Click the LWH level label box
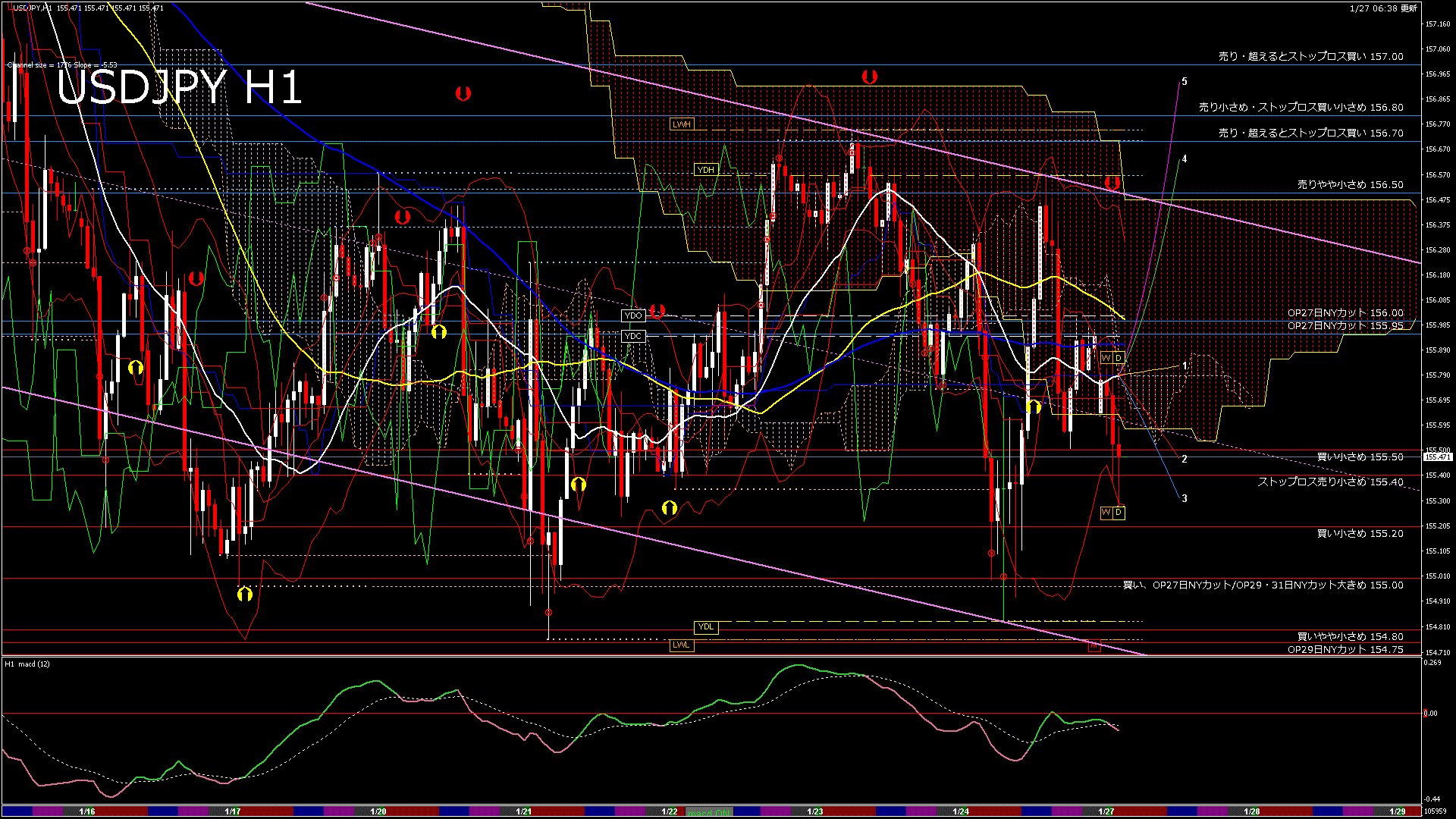 click(x=681, y=124)
